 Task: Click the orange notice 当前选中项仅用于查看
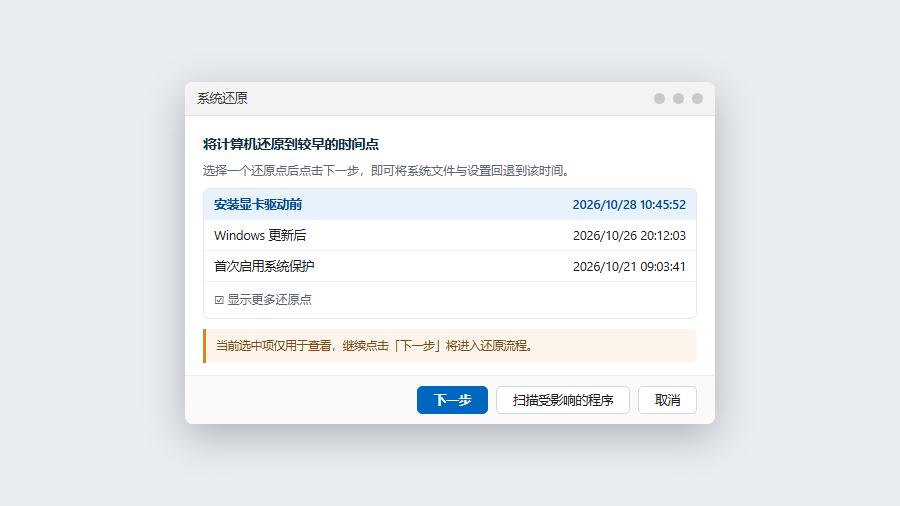(450, 346)
